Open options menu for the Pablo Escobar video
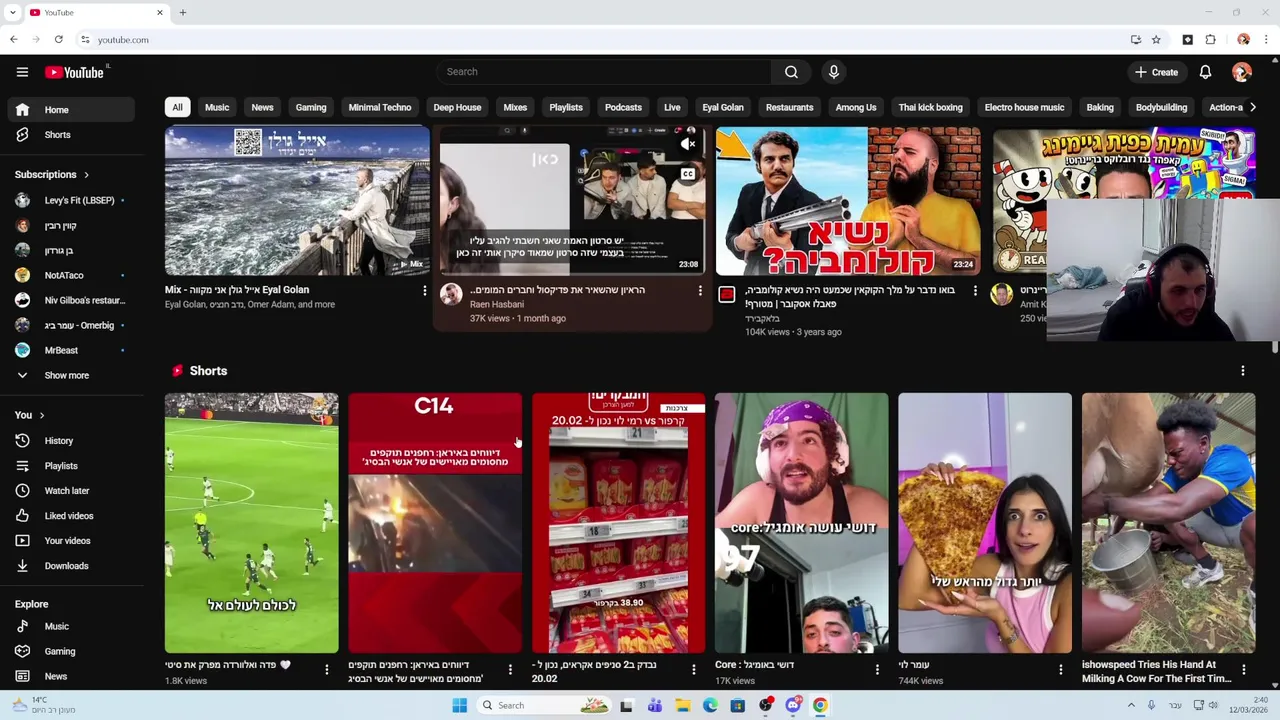Image resolution: width=1280 pixels, height=720 pixels. click(x=975, y=291)
